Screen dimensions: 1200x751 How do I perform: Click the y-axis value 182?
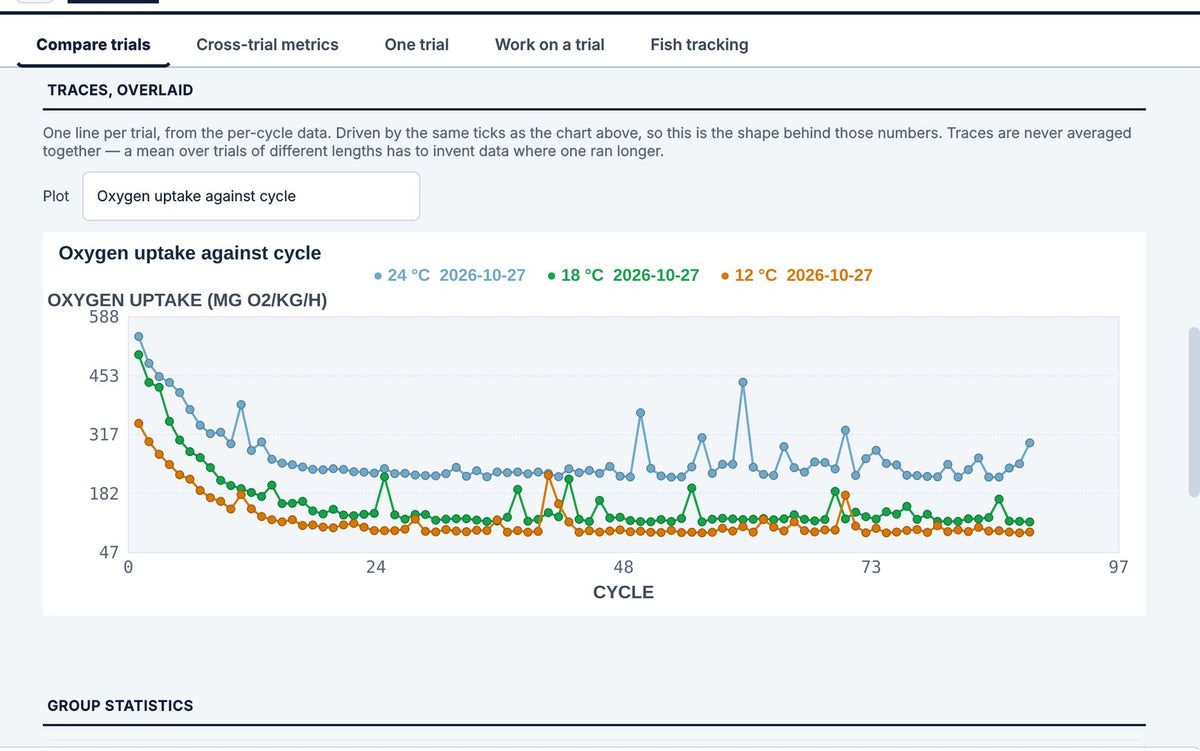(104, 494)
